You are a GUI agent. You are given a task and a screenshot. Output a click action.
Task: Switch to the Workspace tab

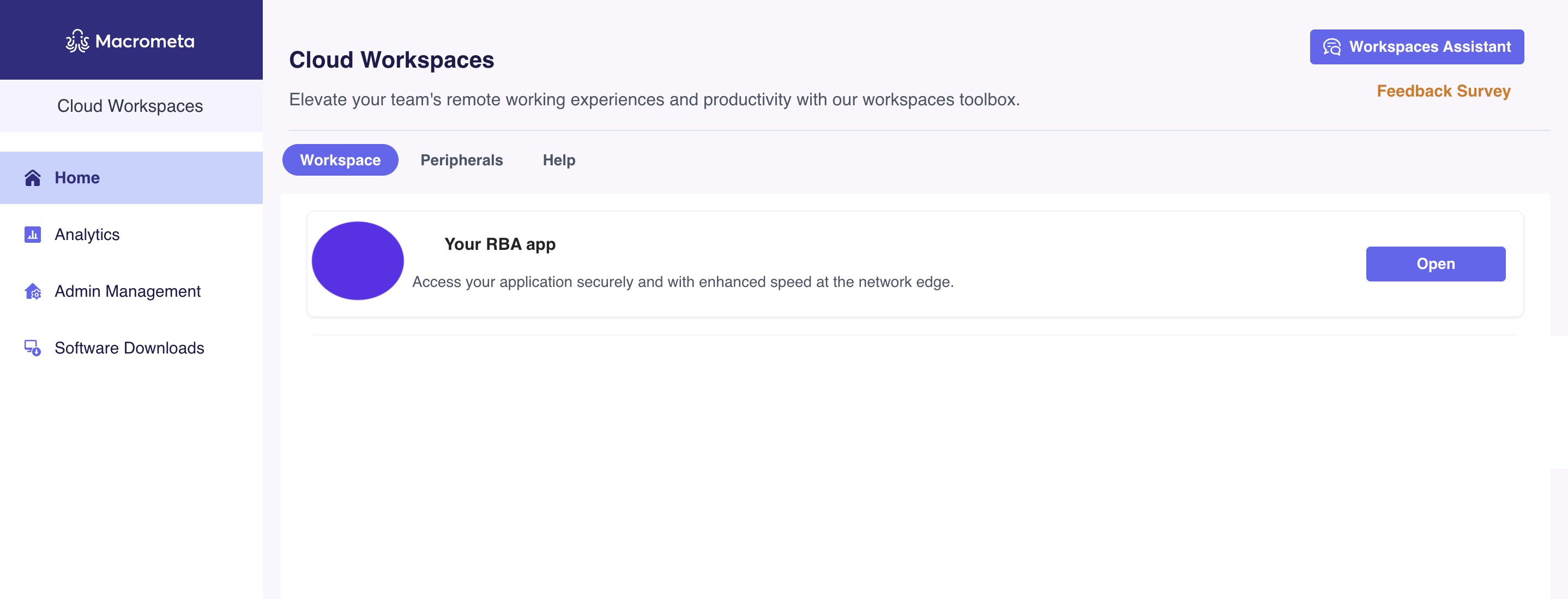click(x=340, y=160)
